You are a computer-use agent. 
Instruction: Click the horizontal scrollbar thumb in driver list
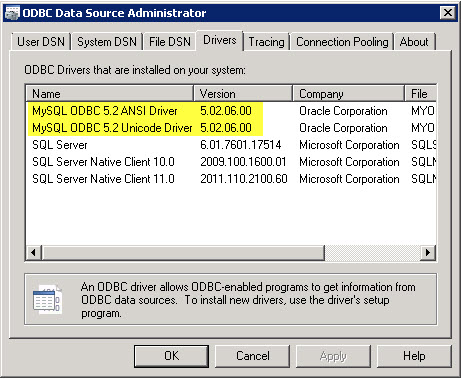point(183,252)
